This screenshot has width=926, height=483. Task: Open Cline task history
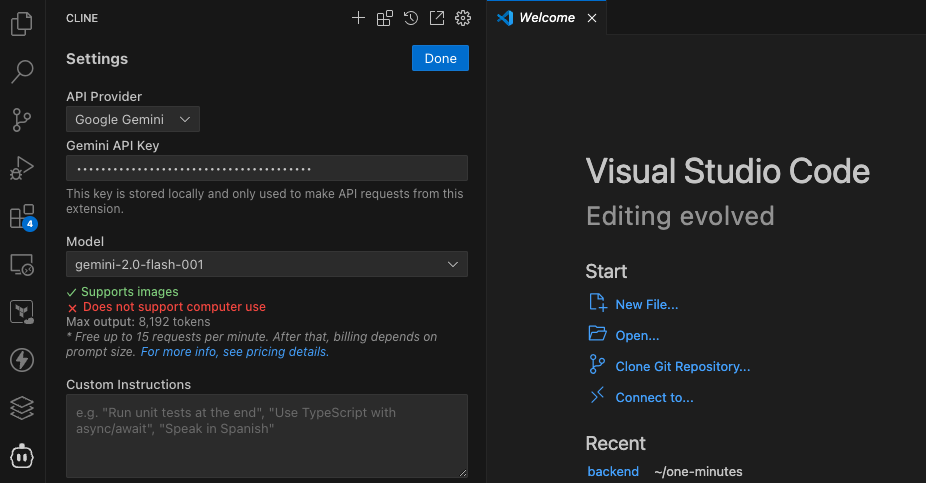pyautogui.click(x=411, y=18)
